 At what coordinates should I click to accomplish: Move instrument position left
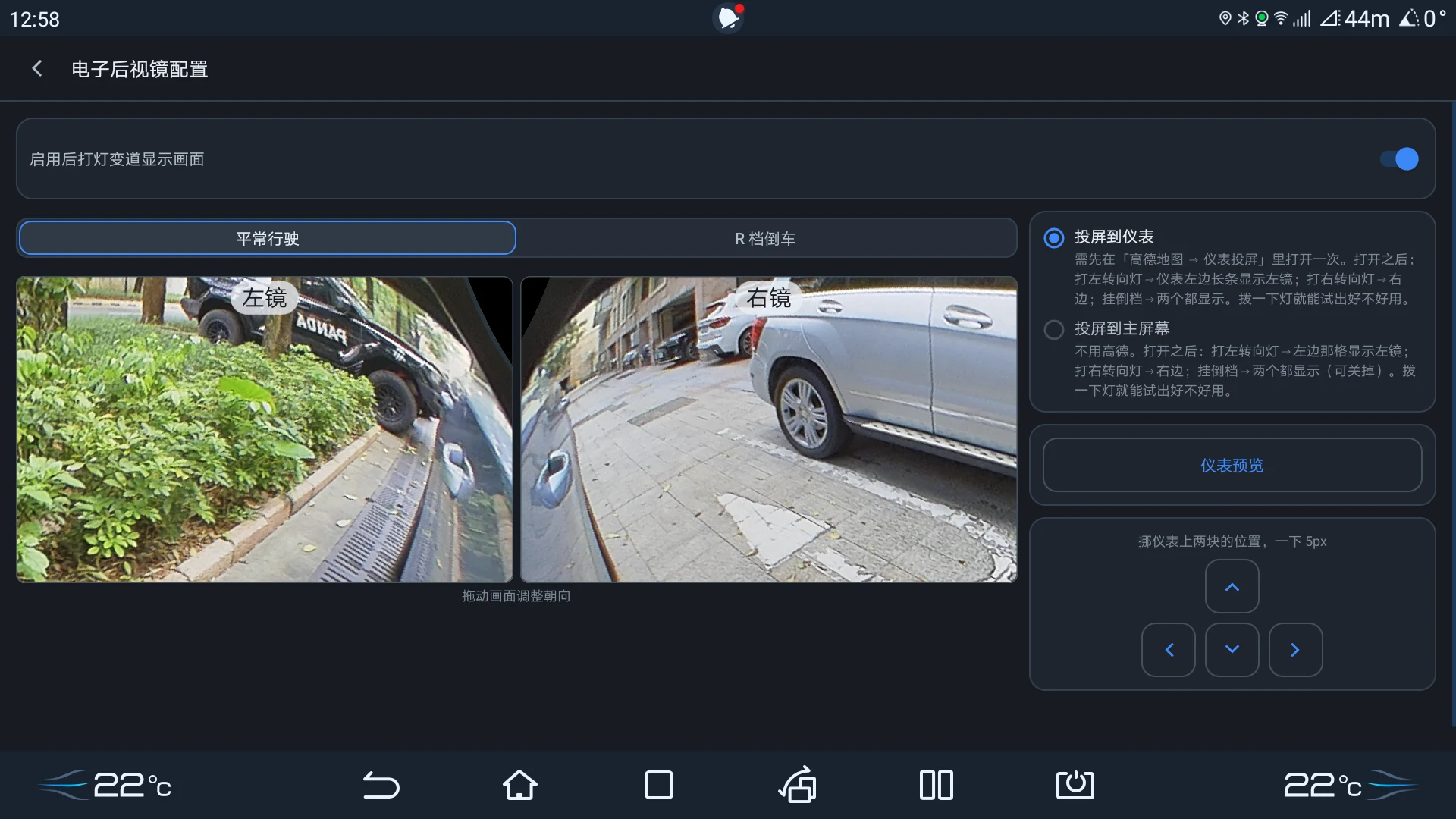(1169, 650)
